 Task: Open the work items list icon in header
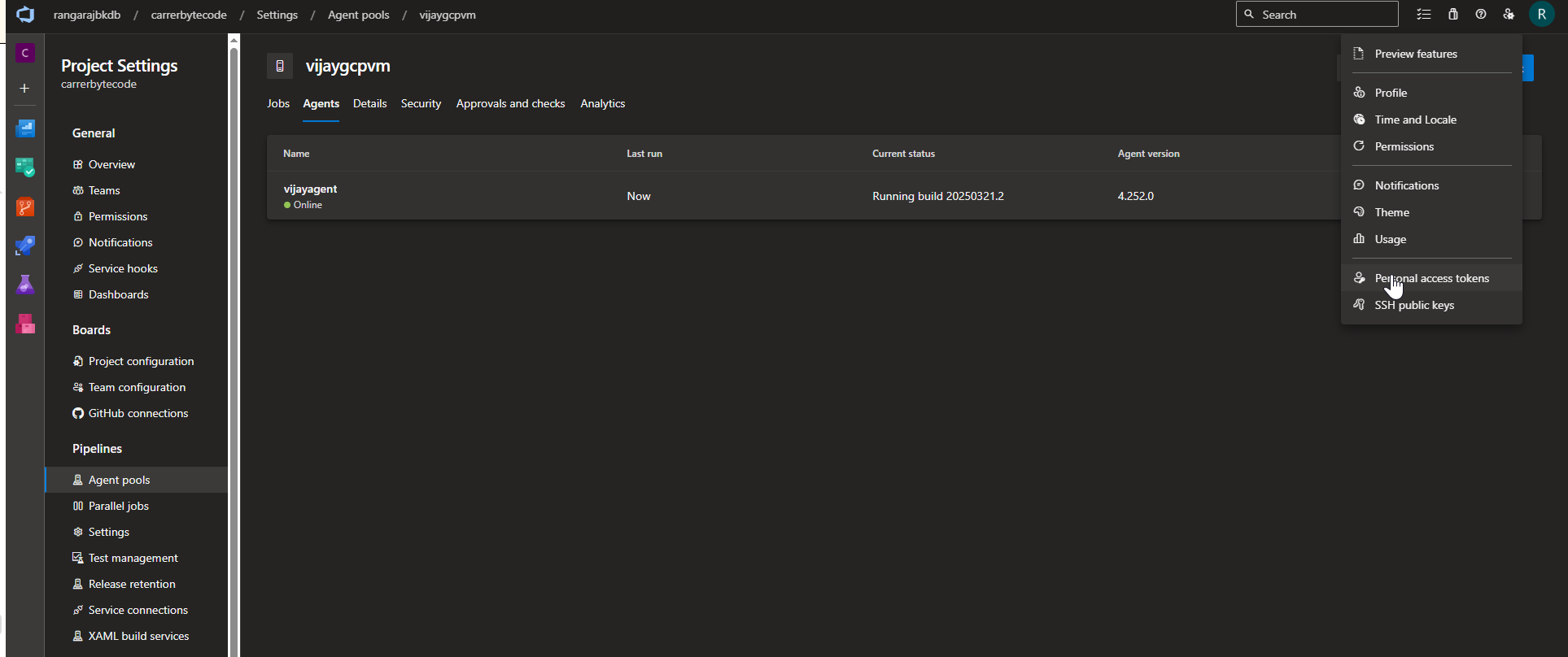click(x=1424, y=15)
